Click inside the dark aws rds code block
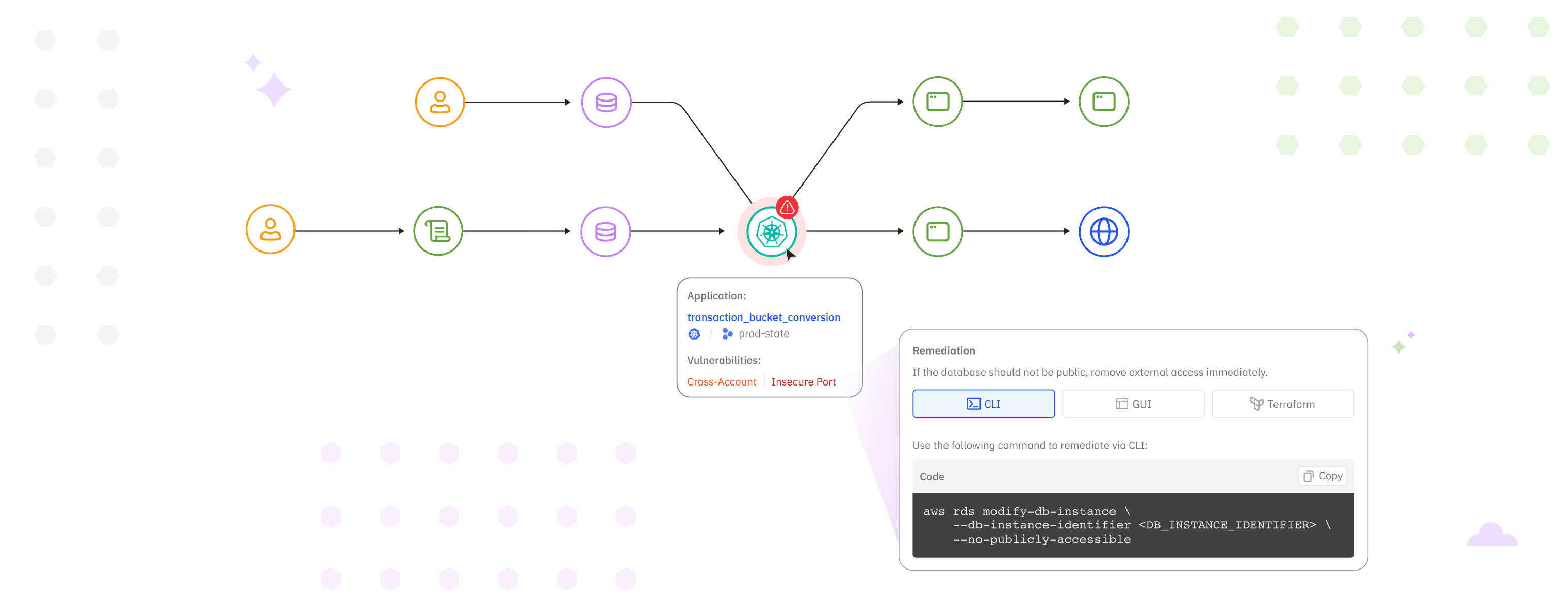1568x603 pixels. [x=1132, y=525]
